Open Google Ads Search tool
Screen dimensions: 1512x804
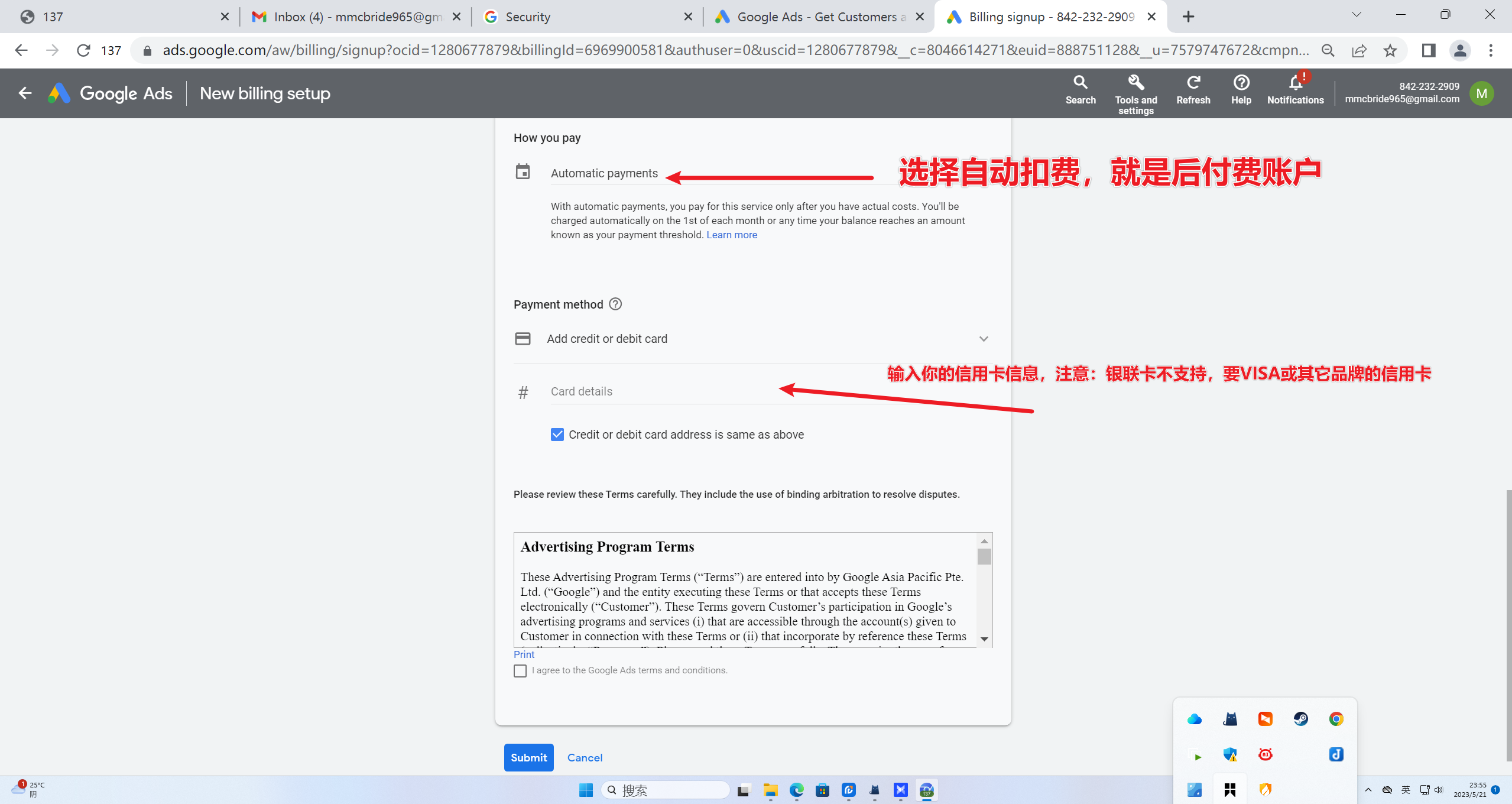pyautogui.click(x=1080, y=90)
